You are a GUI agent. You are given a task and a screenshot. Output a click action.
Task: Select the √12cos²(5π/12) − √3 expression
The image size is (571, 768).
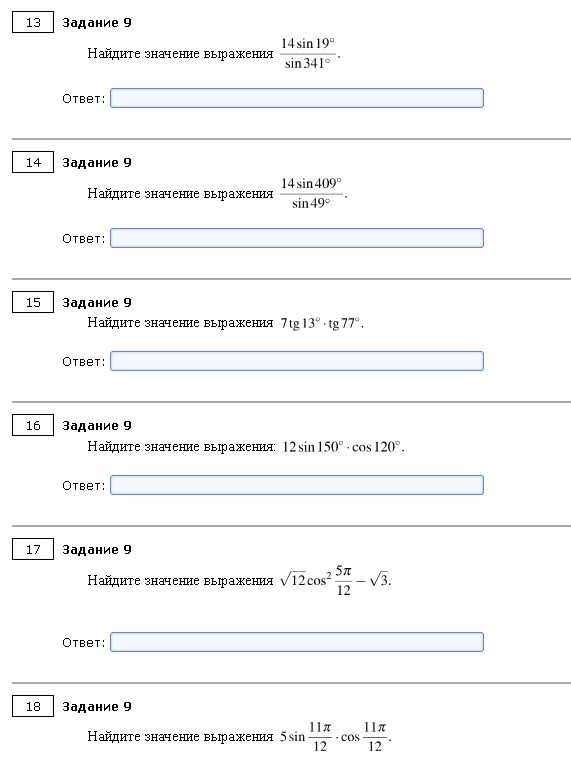335,580
